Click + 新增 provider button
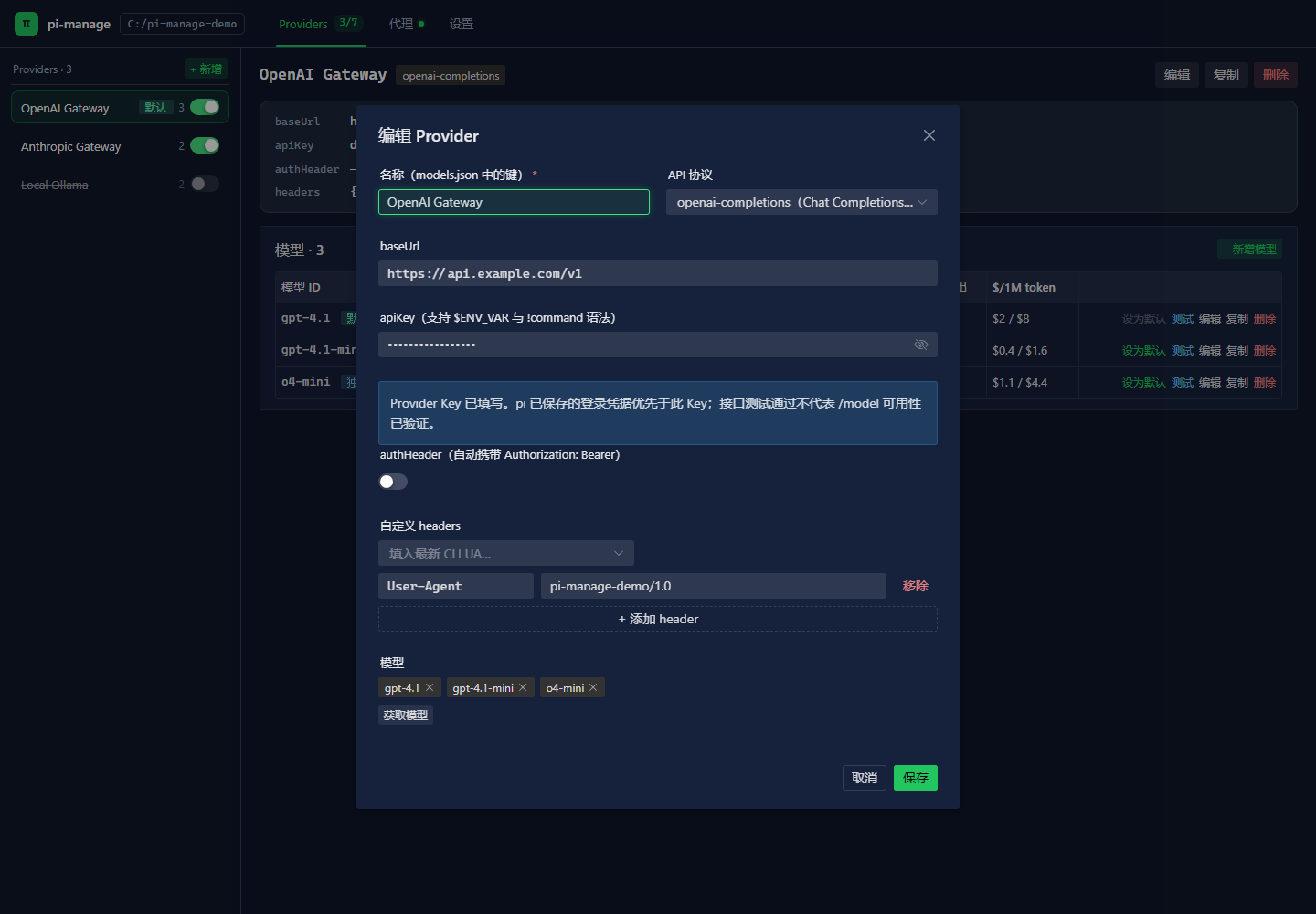 pyautogui.click(x=207, y=69)
